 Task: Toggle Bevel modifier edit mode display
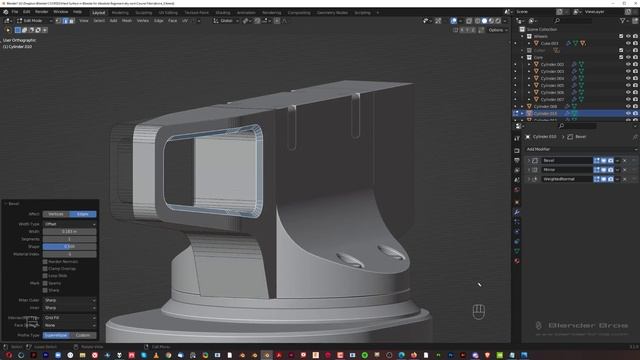click(597, 160)
